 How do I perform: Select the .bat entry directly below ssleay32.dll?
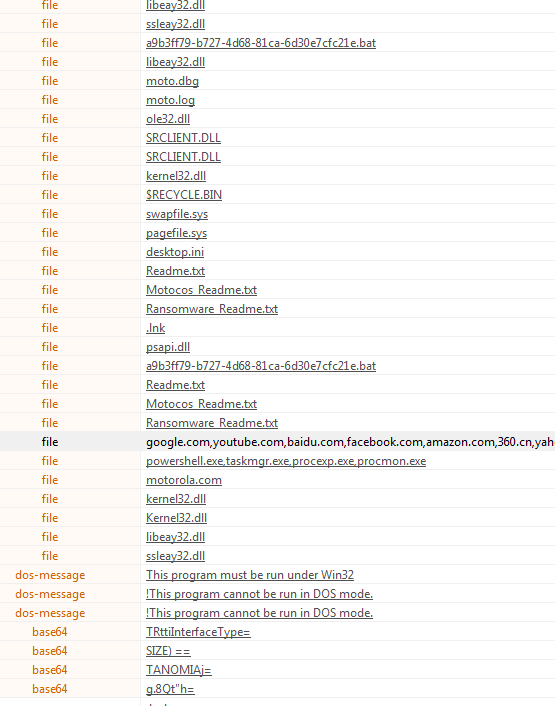[261, 43]
